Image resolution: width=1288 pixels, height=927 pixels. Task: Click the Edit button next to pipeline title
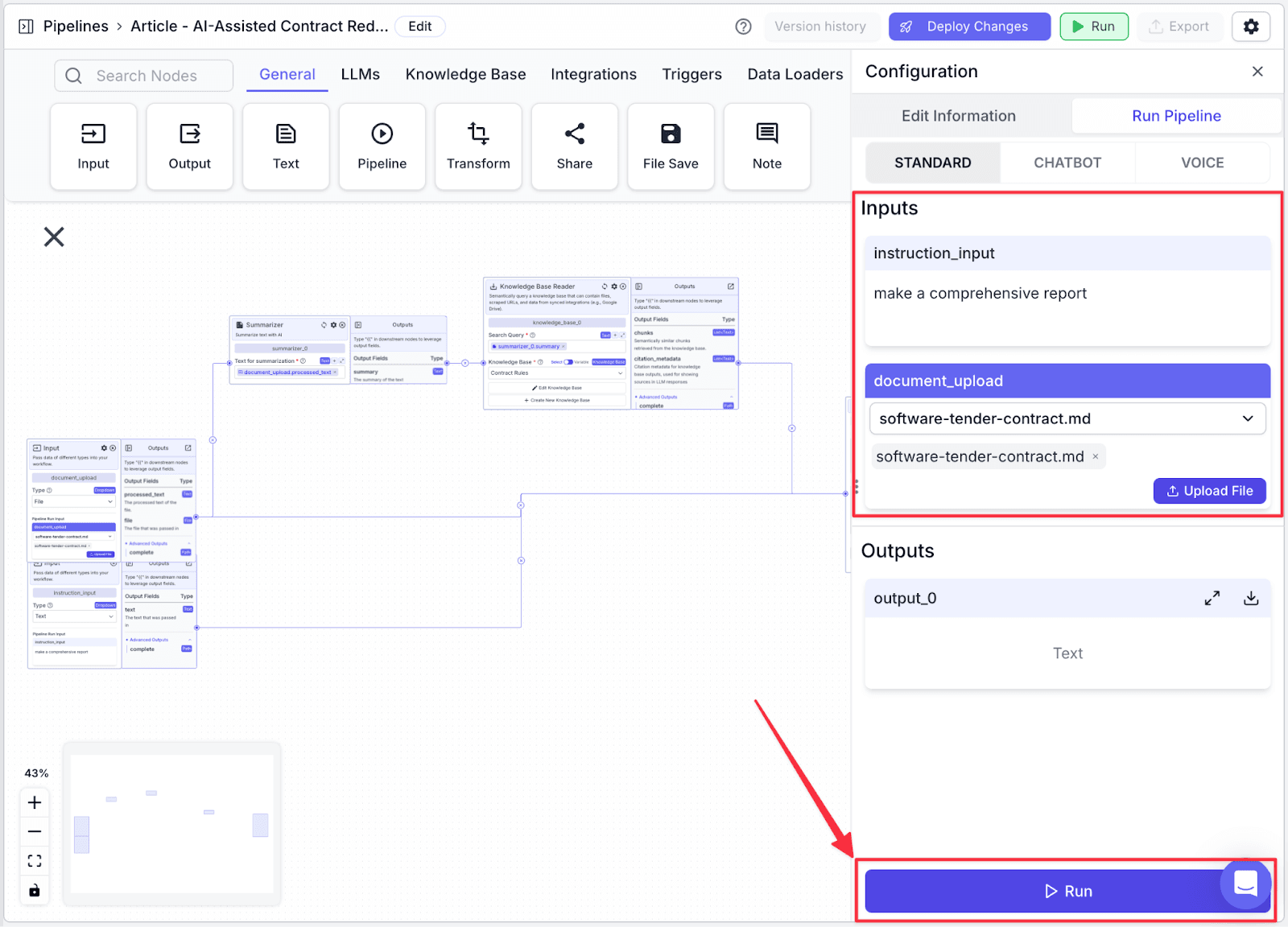coord(420,27)
